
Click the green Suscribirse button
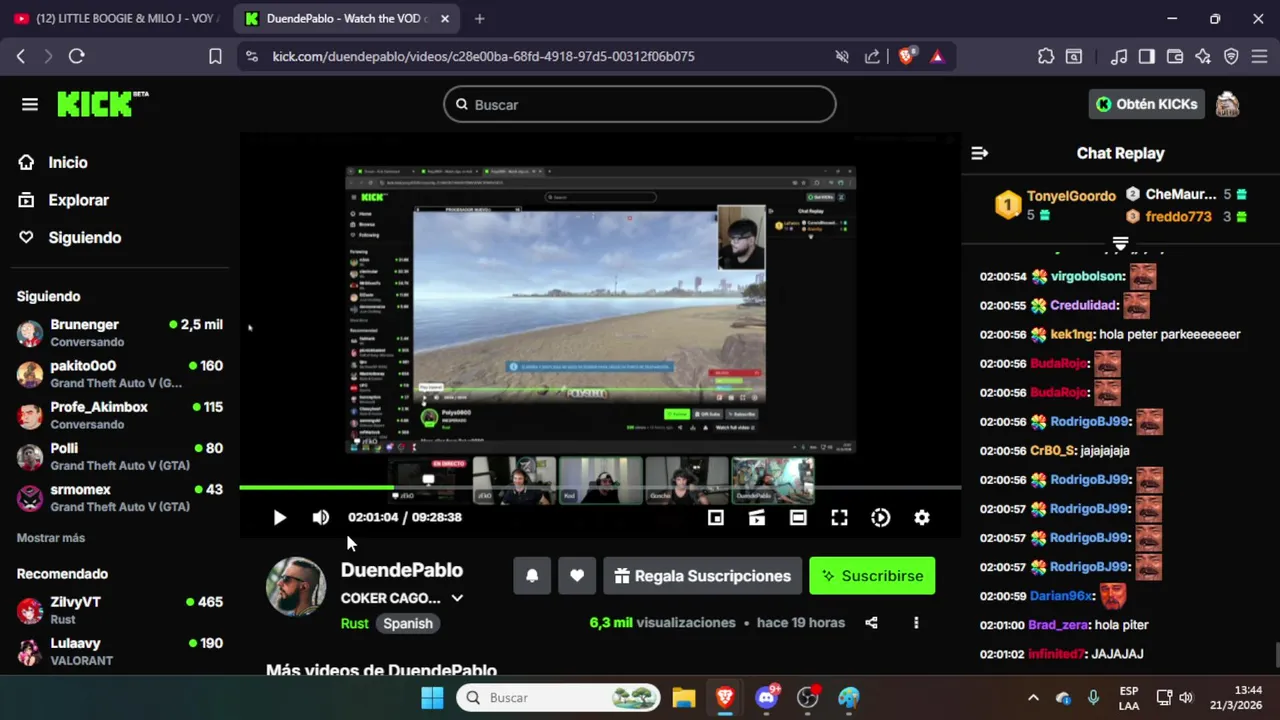click(872, 576)
